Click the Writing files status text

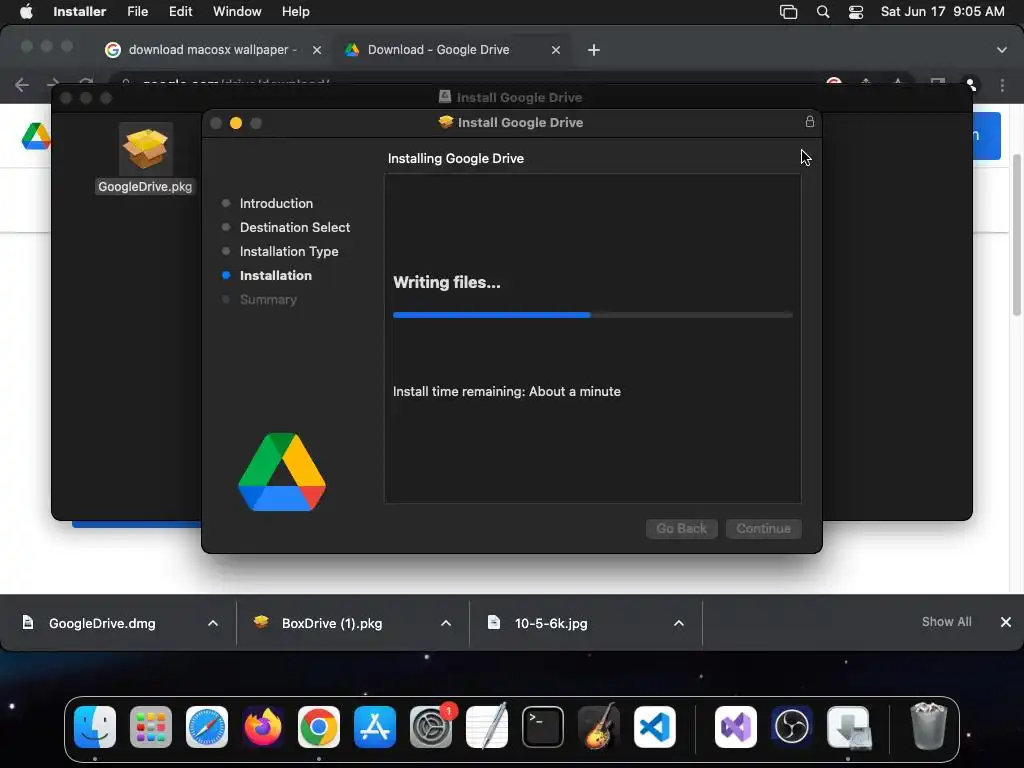click(x=447, y=282)
